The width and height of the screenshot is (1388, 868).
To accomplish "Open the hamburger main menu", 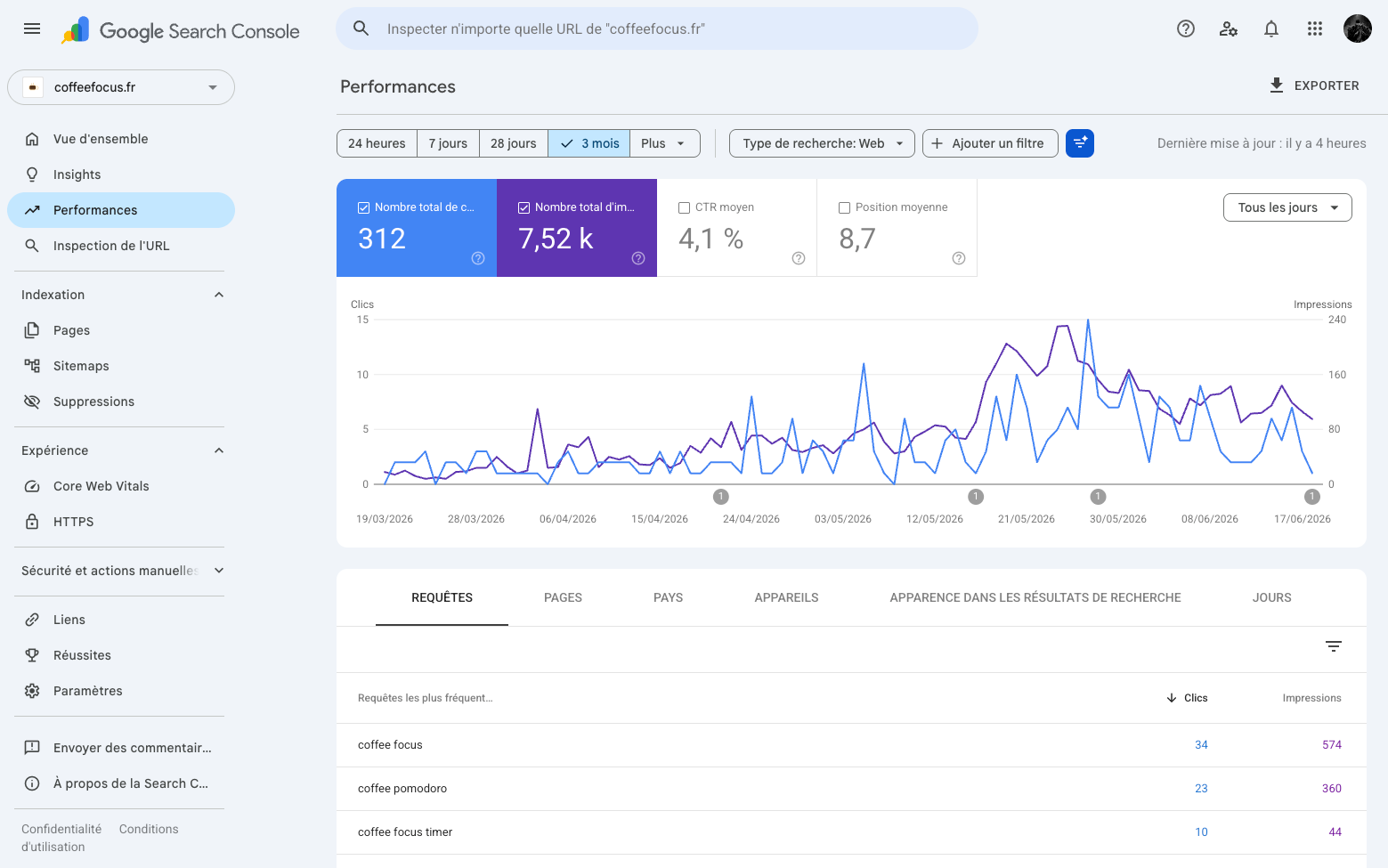I will (32, 28).
